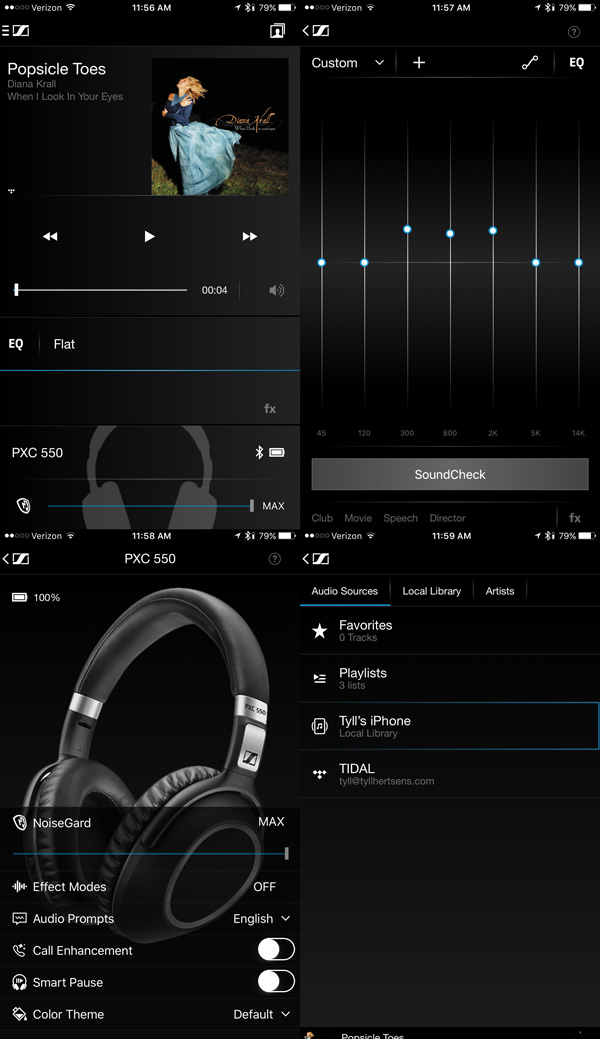Image resolution: width=600 pixels, height=1039 pixels.
Task: Tap the 100% battery indicator
Action: [36, 597]
